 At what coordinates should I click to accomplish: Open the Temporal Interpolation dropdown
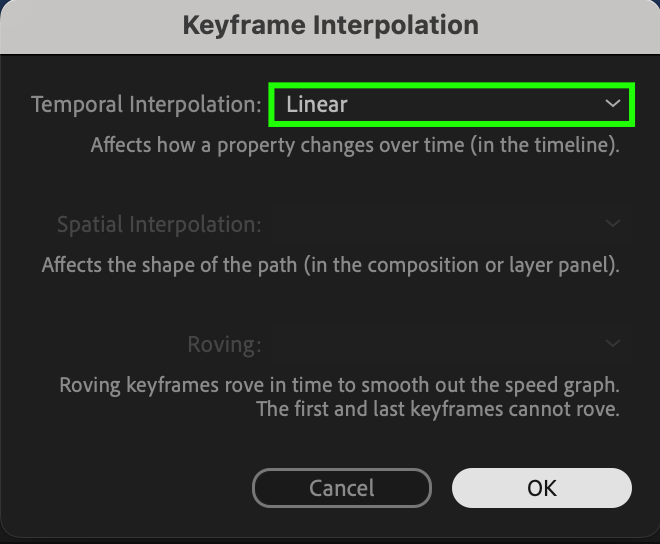(x=450, y=104)
